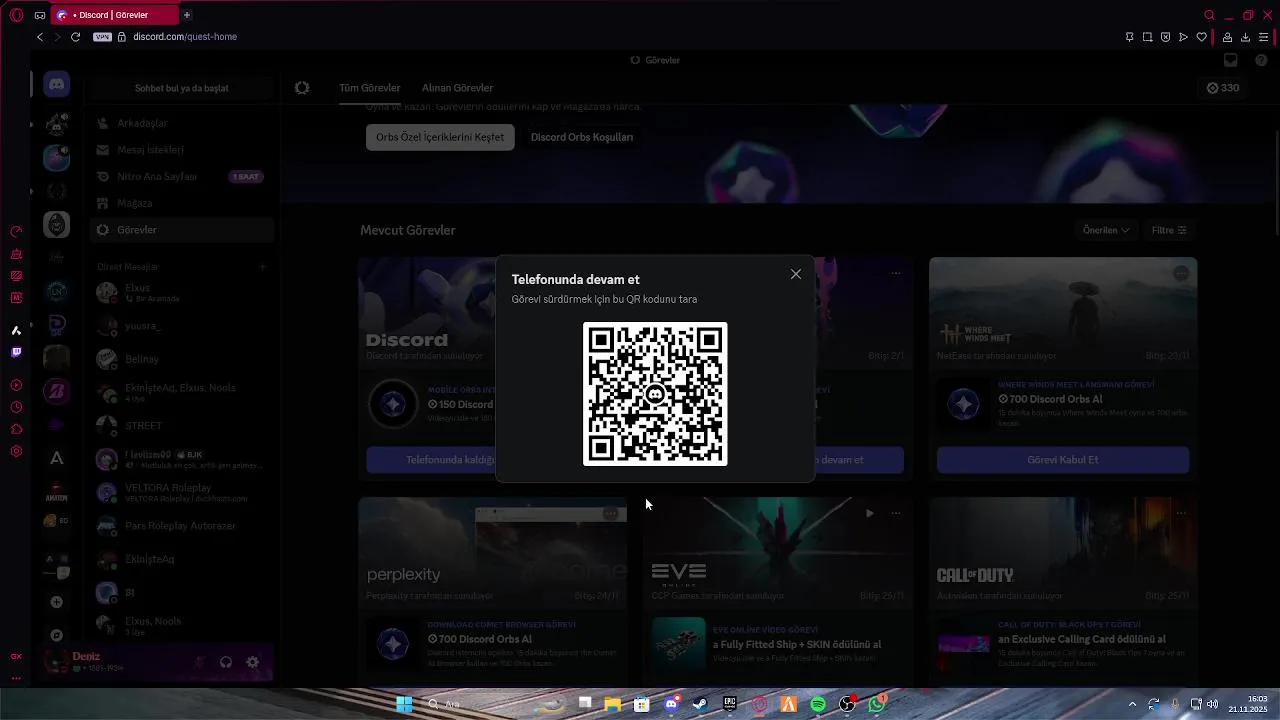Screen dimensions: 1280x720
Task: Open the Önerilen sort dropdown
Action: pos(1106,230)
